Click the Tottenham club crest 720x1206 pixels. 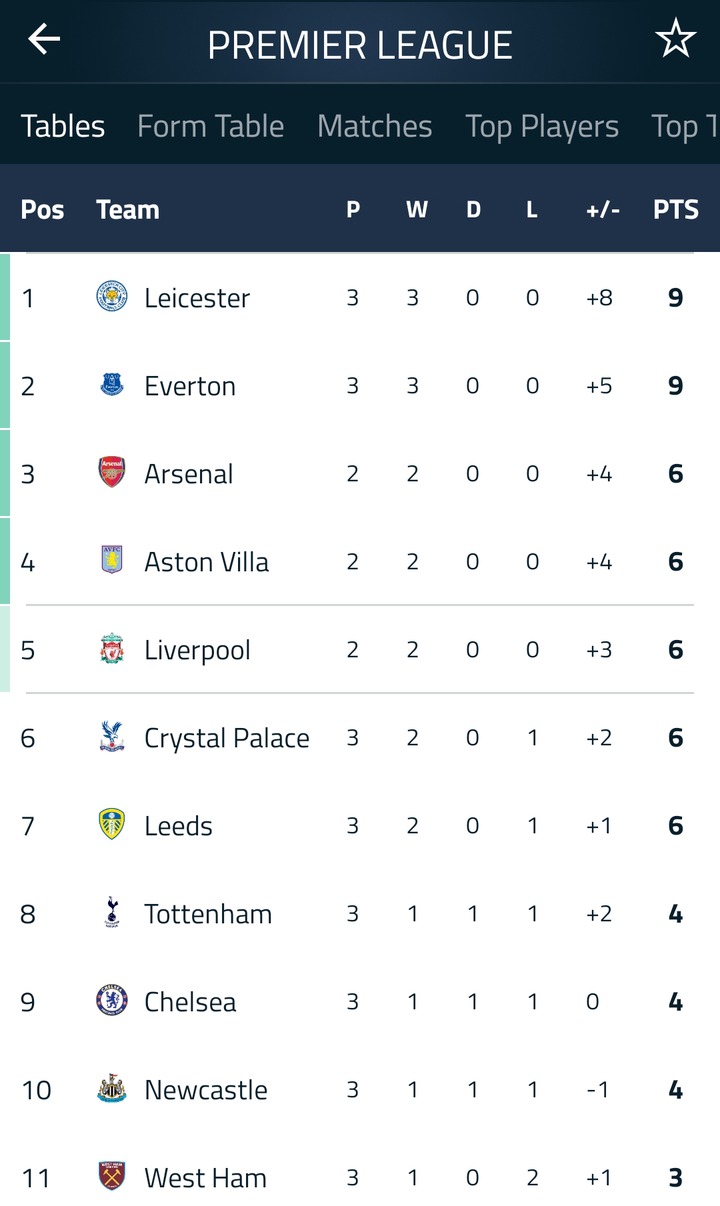click(x=111, y=913)
